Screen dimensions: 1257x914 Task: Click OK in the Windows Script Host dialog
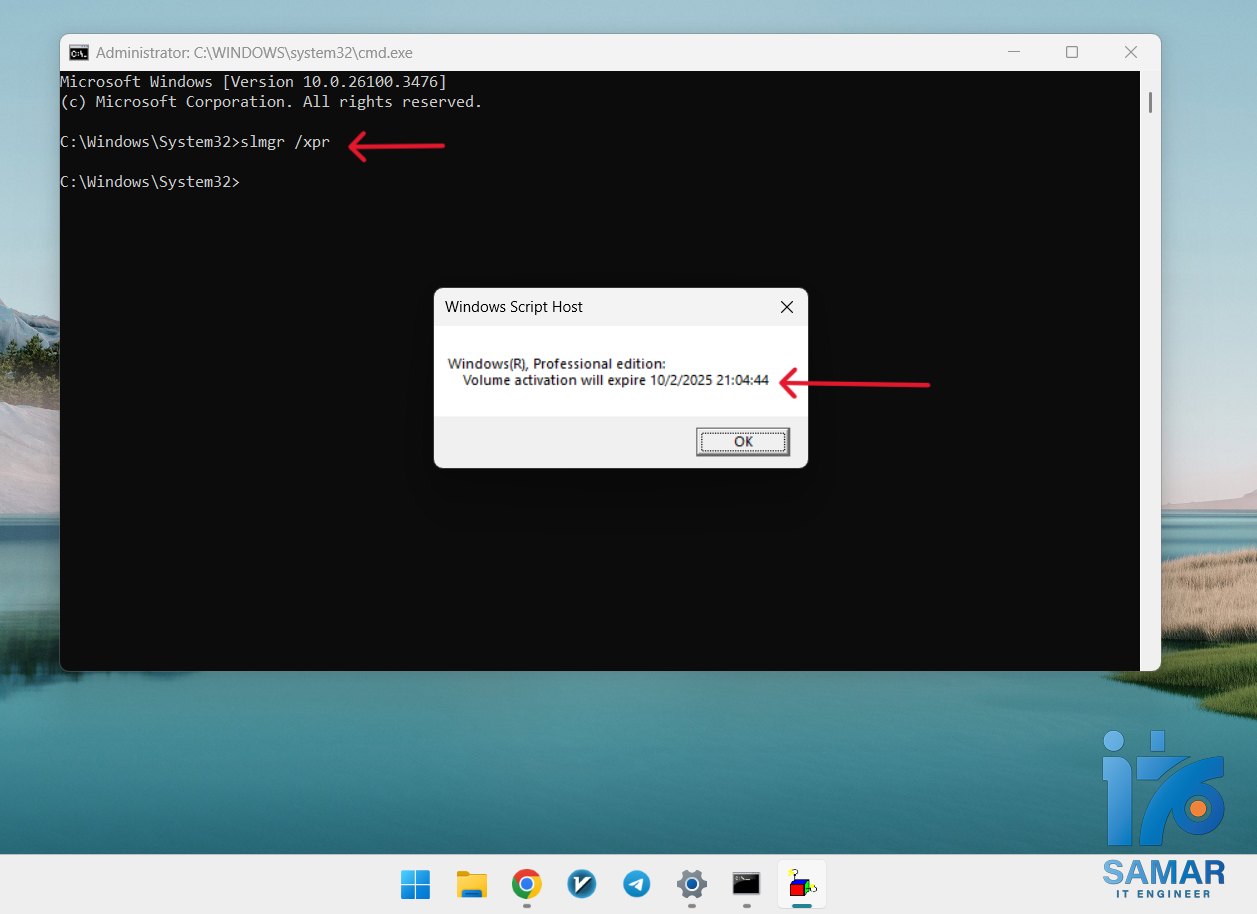click(742, 441)
